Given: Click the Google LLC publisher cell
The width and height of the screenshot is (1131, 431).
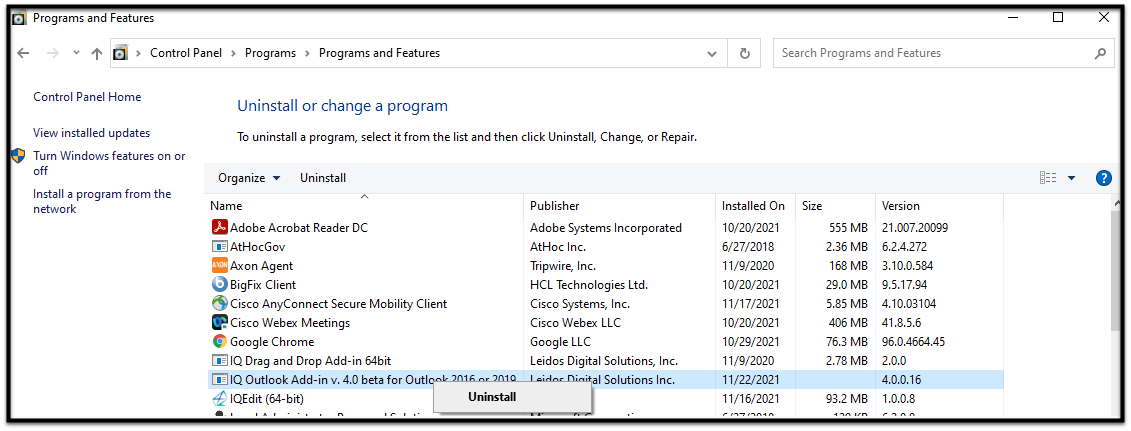Looking at the screenshot, I should (x=560, y=342).
